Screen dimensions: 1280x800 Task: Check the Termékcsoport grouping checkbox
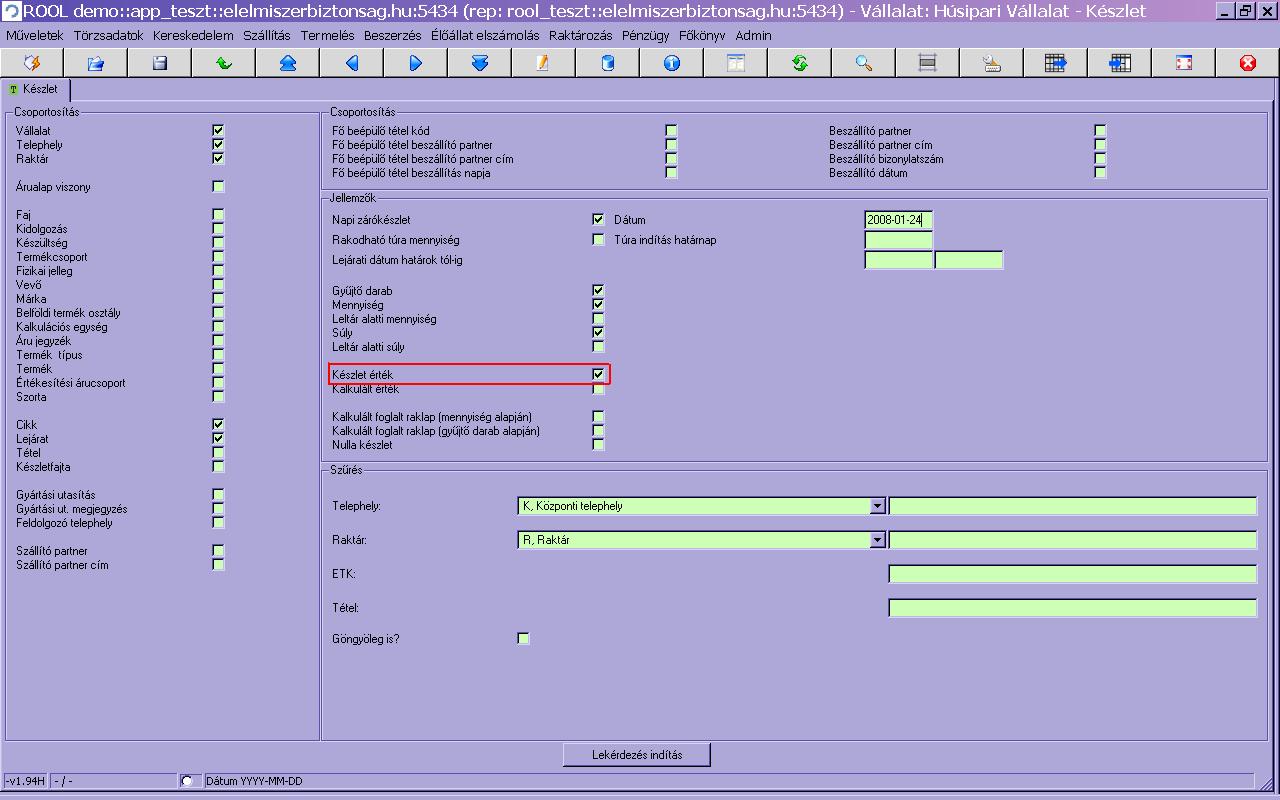coord(218,257)
